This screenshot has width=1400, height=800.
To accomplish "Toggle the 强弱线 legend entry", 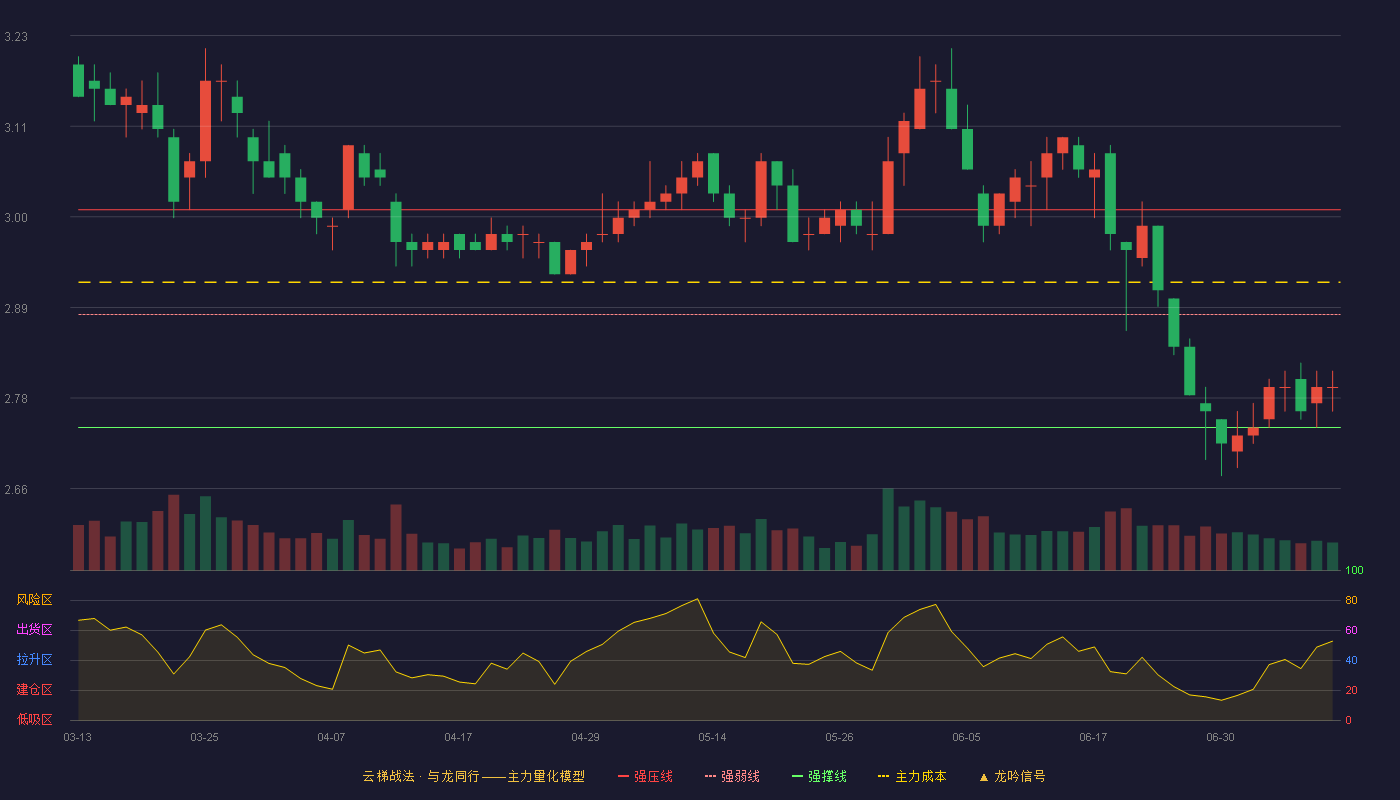I will pyautogui.click(x=732, y=776).
